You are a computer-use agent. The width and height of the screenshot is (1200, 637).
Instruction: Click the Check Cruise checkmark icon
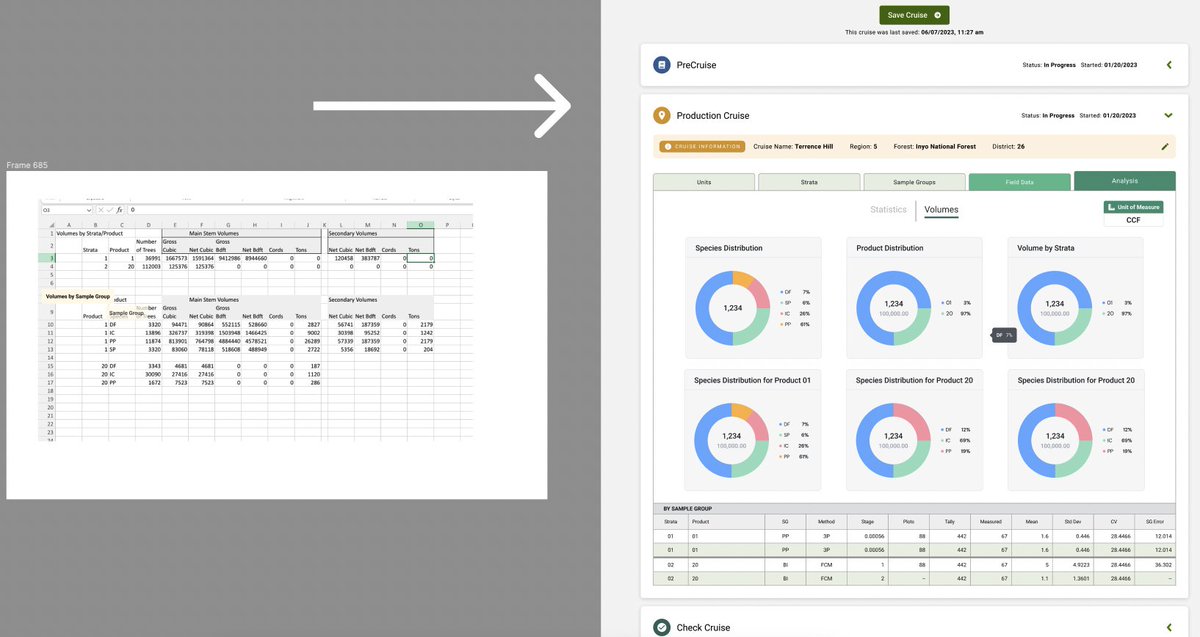click(x=661, y=627)
